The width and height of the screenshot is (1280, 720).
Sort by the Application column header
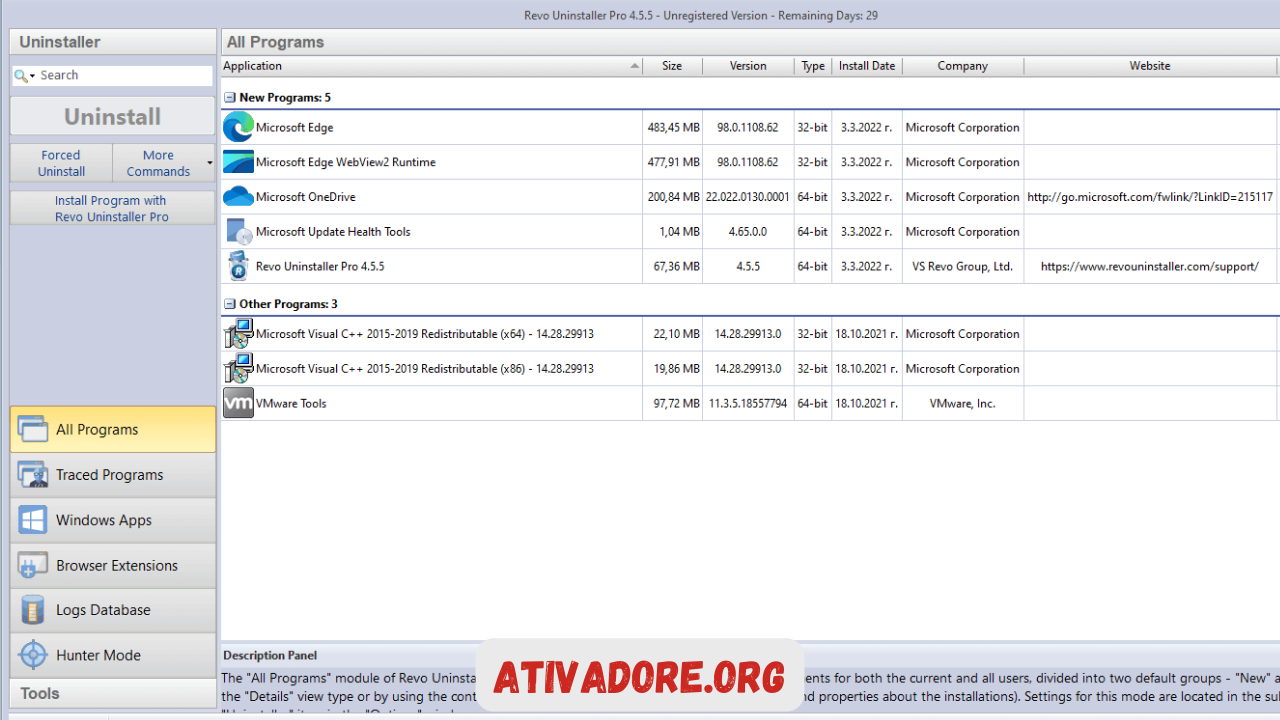431,66
